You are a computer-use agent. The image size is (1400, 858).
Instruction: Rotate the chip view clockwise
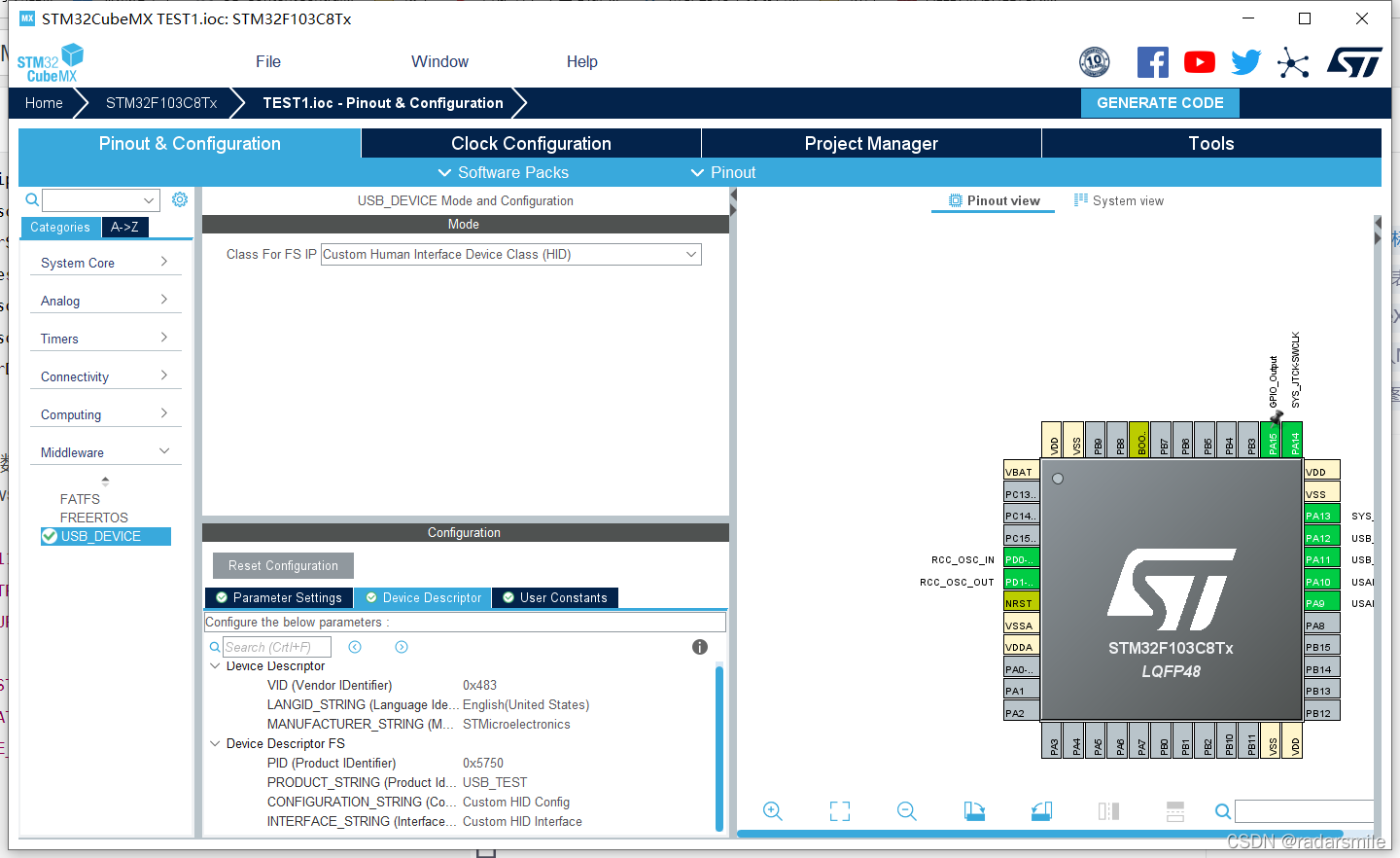[x=974, y=810]
